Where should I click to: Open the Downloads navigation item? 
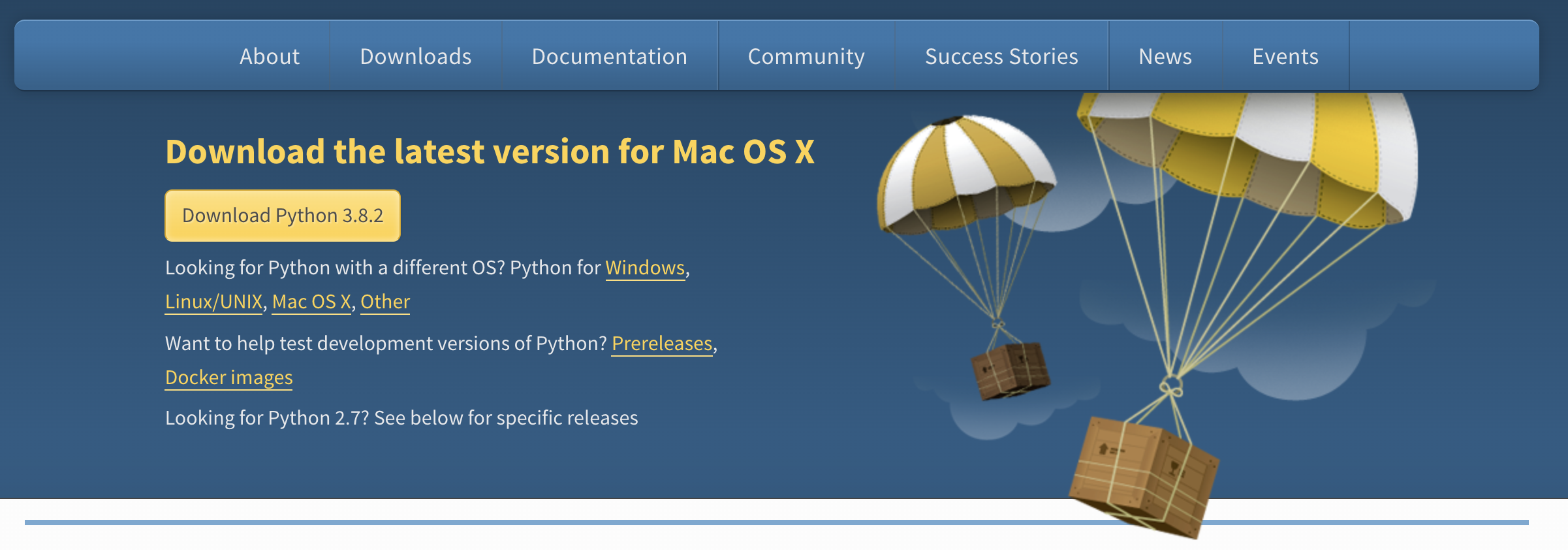(416, 56)
